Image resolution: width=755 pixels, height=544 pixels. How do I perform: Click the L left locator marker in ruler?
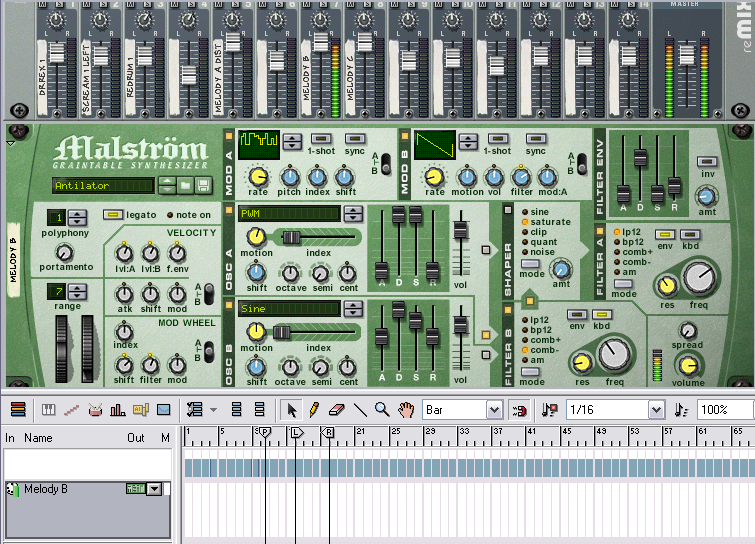pyautogui.click(x=297, y=432)
